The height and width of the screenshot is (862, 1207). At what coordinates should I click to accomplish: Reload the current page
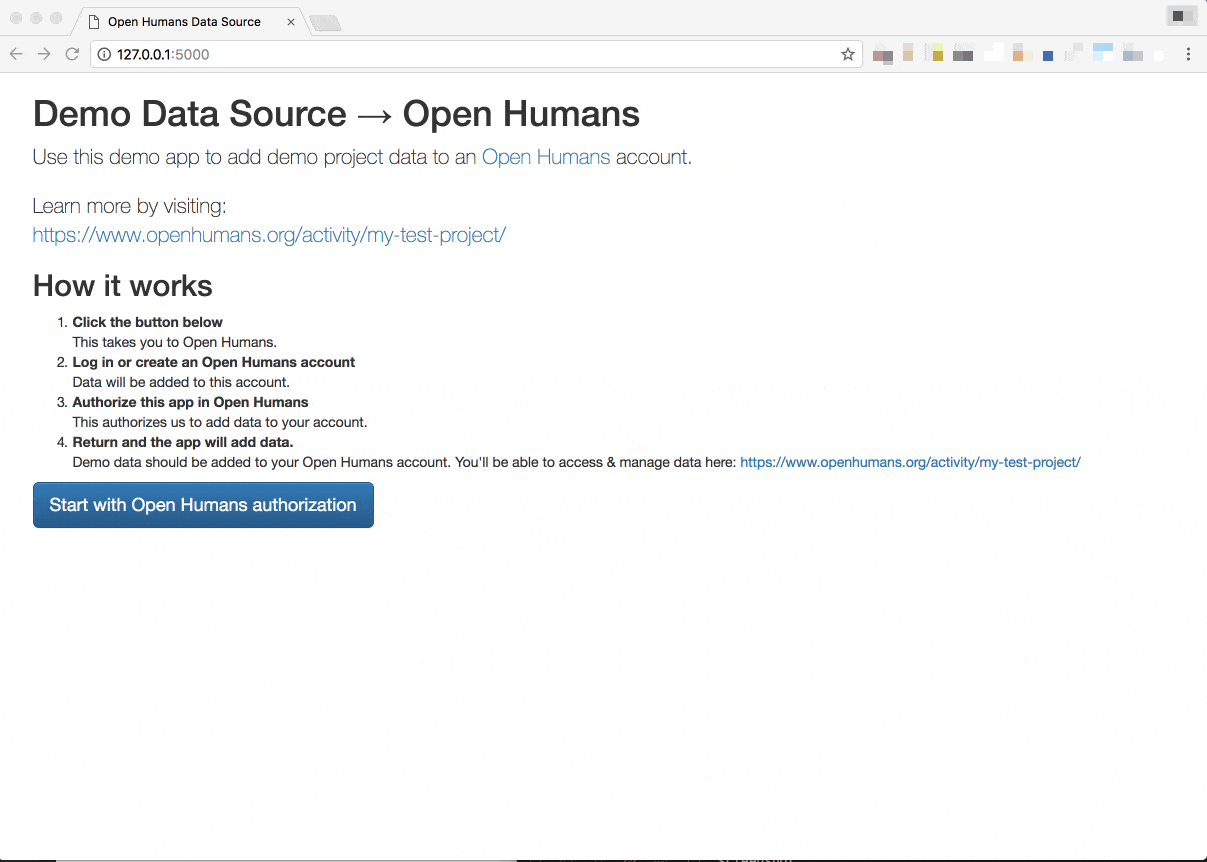click(x=72, y=54)
